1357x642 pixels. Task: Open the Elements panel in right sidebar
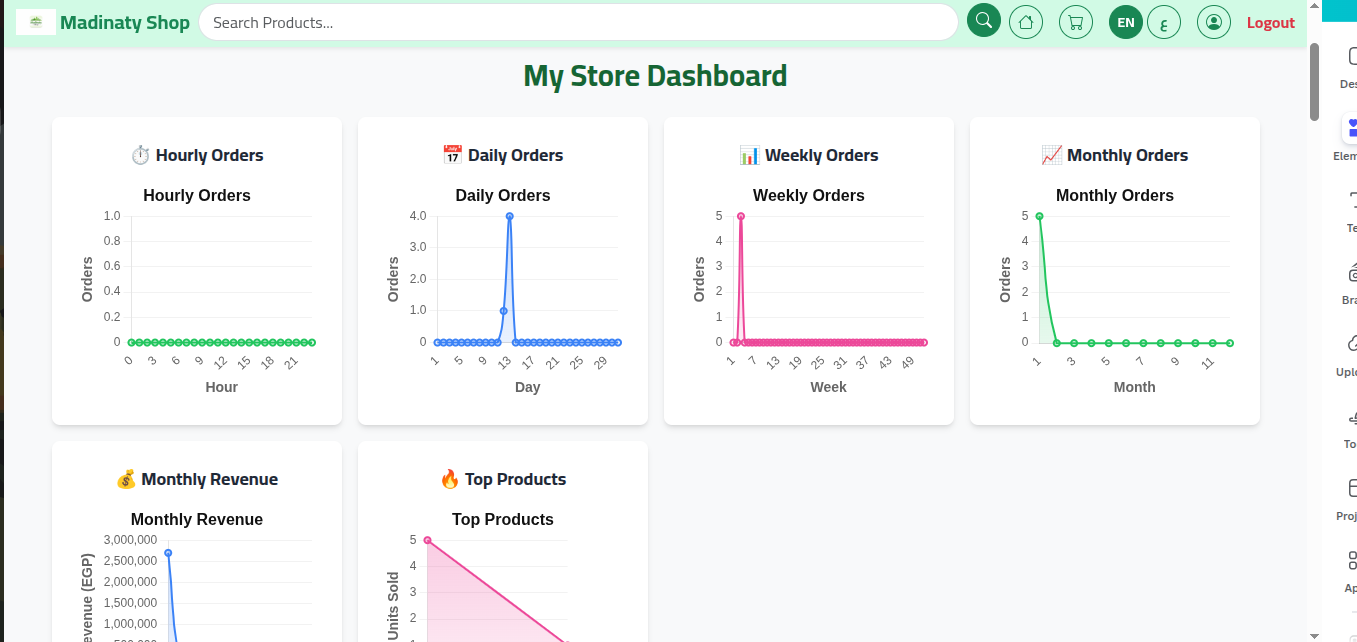(1349, 136)
